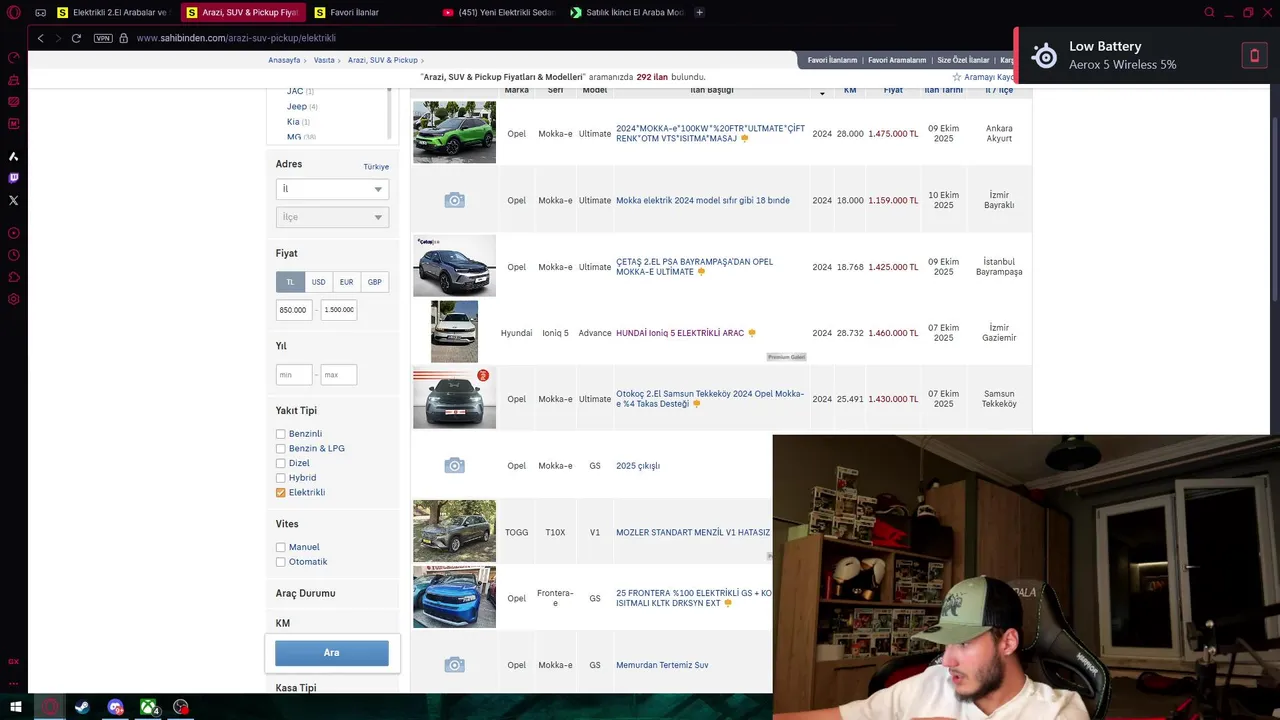Open the Aria AI sidebar icon
This screenshot has height=720, width=1280.
14,156
